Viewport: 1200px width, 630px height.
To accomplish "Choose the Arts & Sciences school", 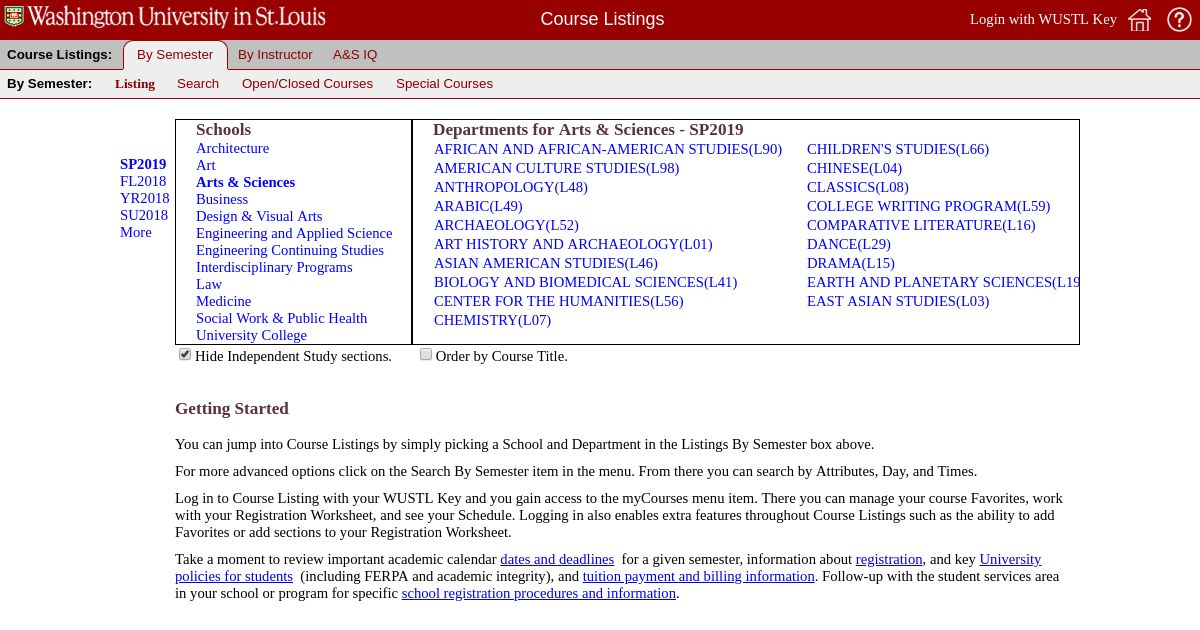I will [x=245, y=182].
